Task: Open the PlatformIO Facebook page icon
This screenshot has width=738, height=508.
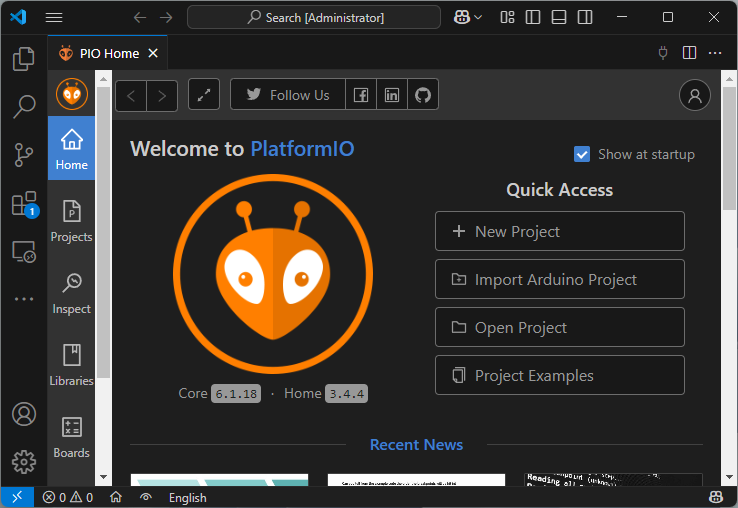Action: (x=361, y=94)
